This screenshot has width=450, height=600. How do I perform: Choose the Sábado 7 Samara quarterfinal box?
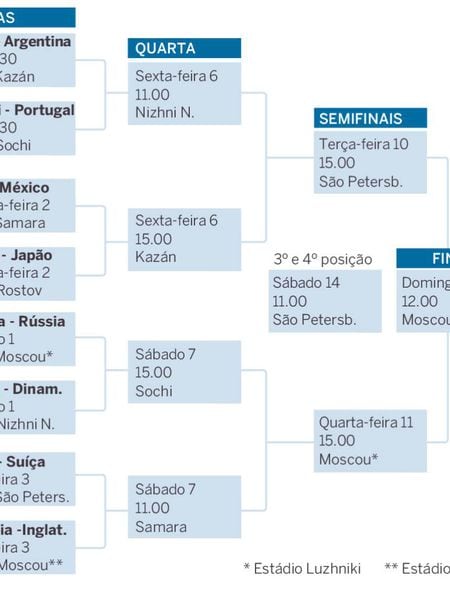(184, 507)
